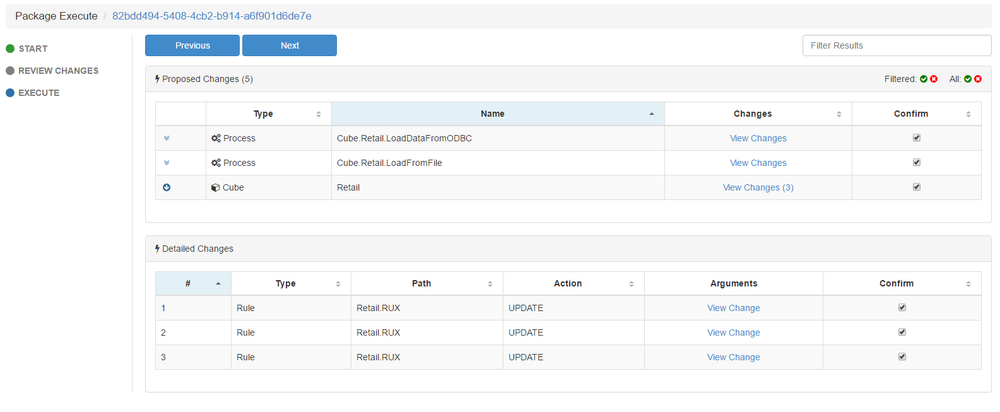Select the REVIEW CHANGES step
This screenshot has width=1000, height=412.
pos(58,71)
